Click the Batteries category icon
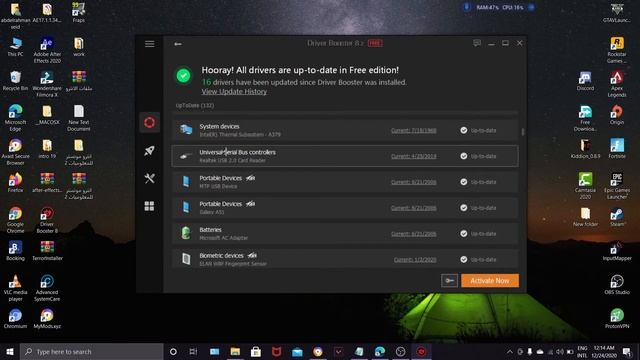 click(x=186, y=233)
